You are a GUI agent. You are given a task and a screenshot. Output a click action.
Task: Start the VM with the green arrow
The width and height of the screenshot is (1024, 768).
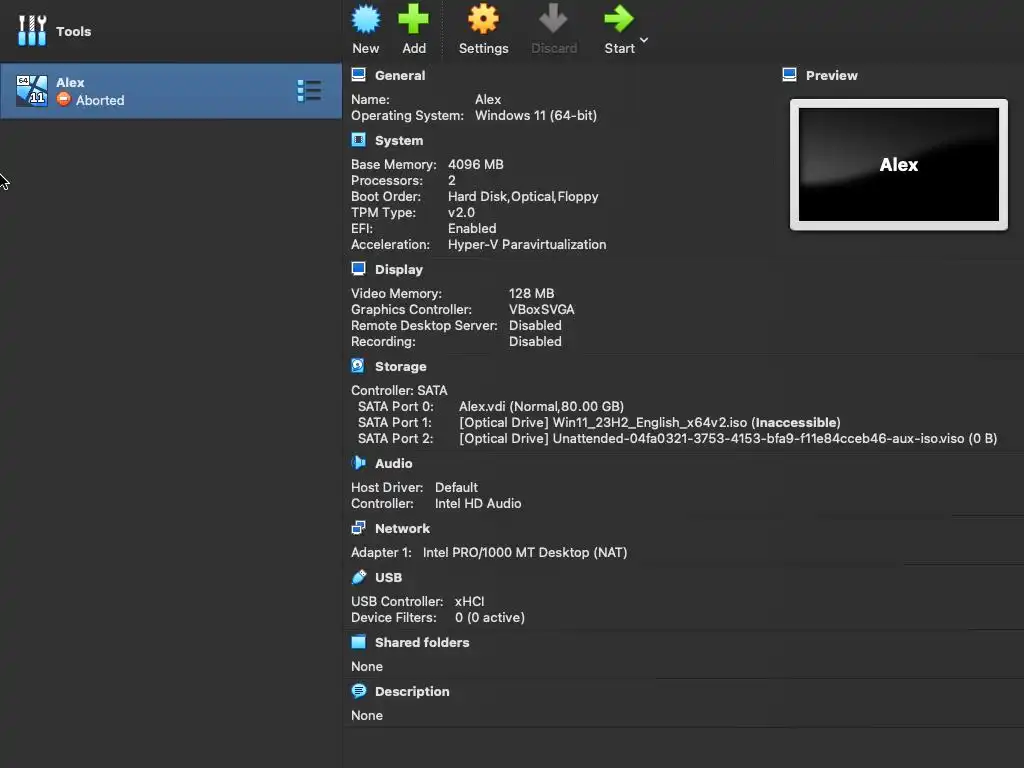pos(618,19)
